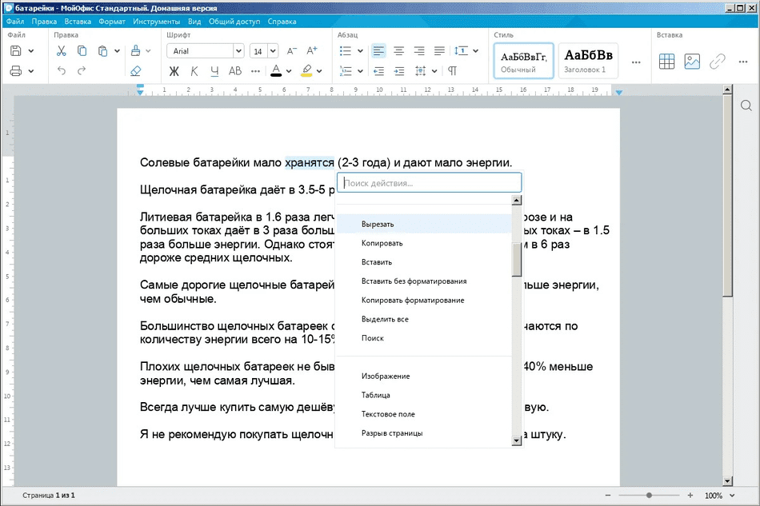Viewport: 760px width, 506px height.
Task: Click the copy formatting brush icon
Action: tap(136, 50)
